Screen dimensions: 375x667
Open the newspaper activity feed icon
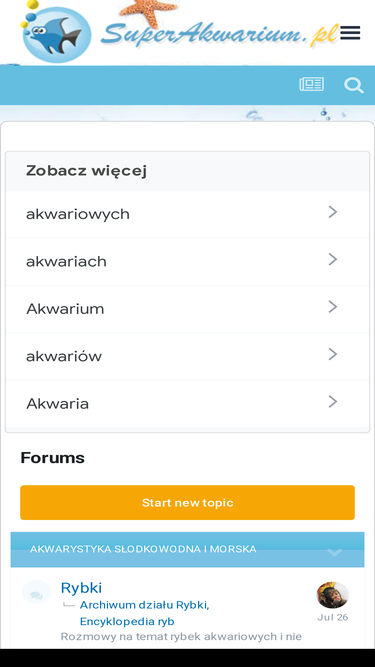click(x=312, y=84)
